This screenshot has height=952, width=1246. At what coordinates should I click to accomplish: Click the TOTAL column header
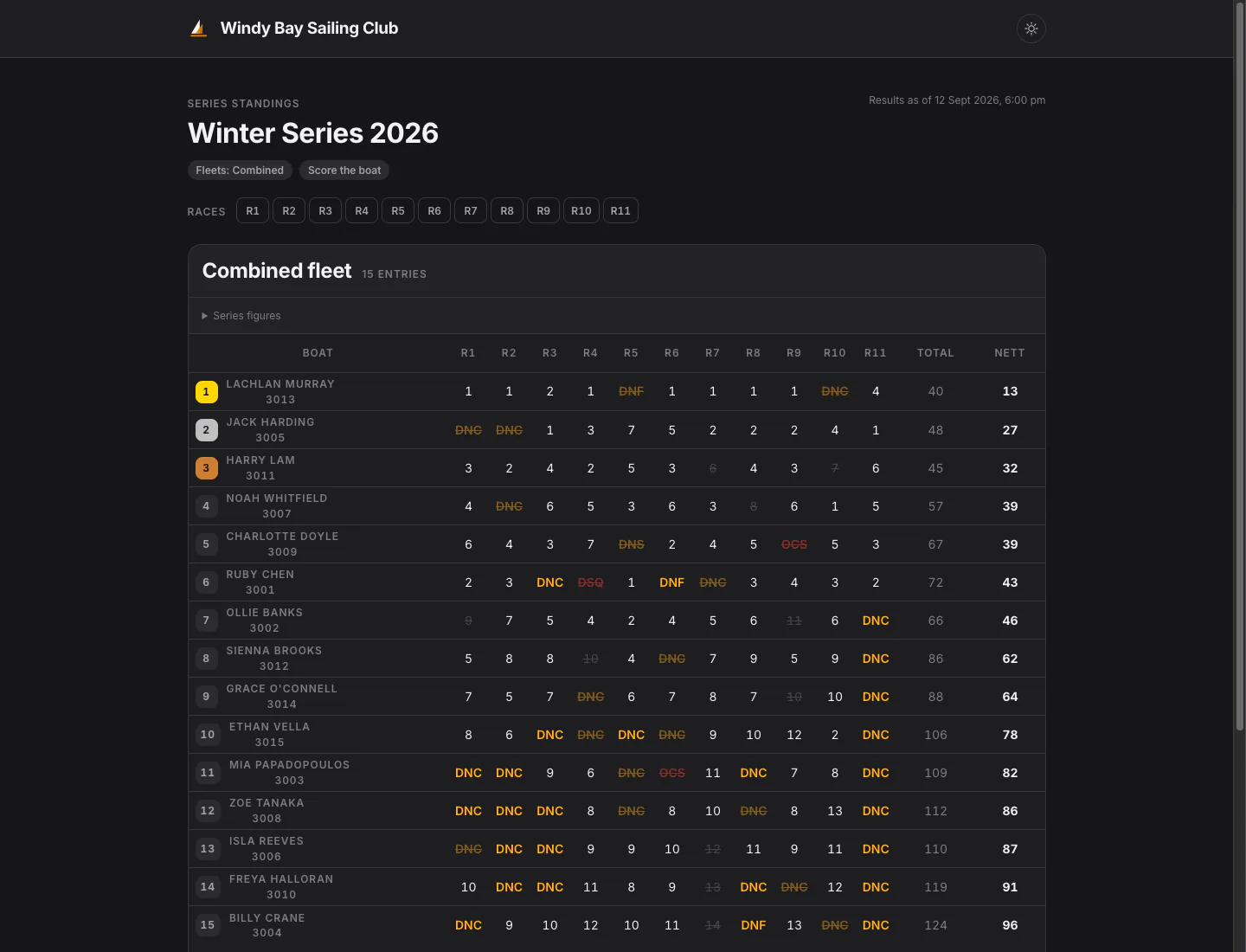click(935, 353)
